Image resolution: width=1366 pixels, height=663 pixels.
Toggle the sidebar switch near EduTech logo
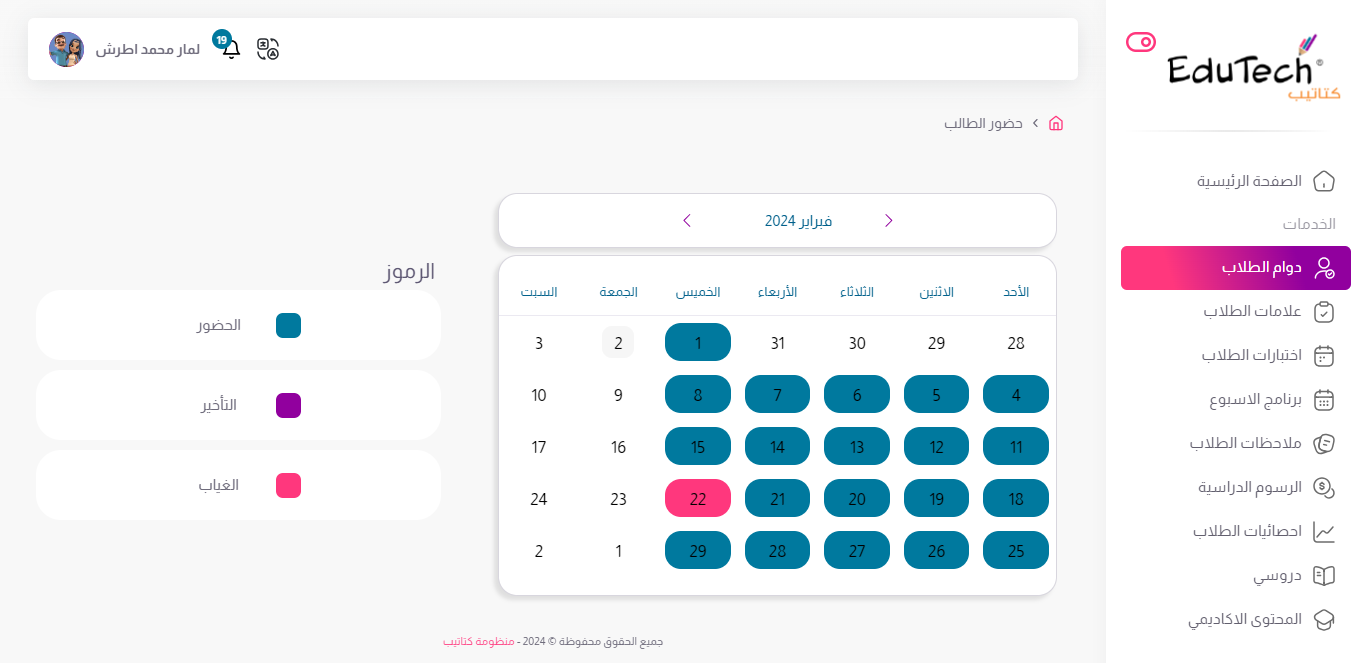(1140, 42)
